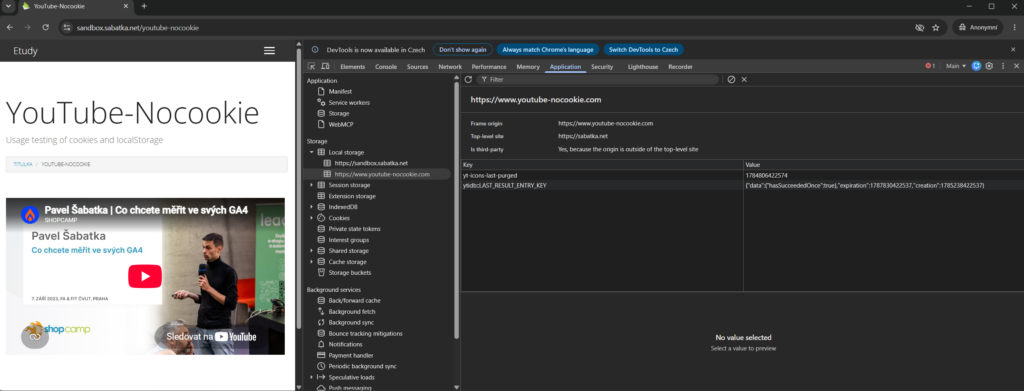Open the DevTools AI assistance icon
This screenshot has width=1024, height=391.
tap(976, 66)
